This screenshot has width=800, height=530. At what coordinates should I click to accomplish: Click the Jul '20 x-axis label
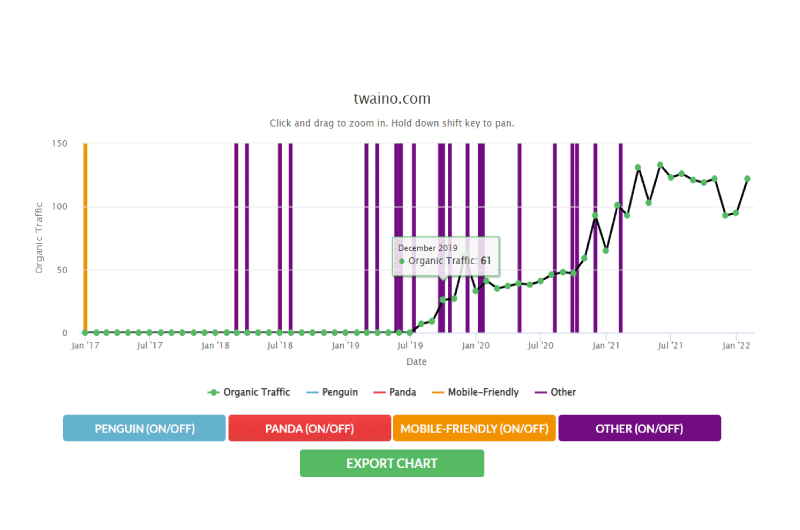point(540,346)
